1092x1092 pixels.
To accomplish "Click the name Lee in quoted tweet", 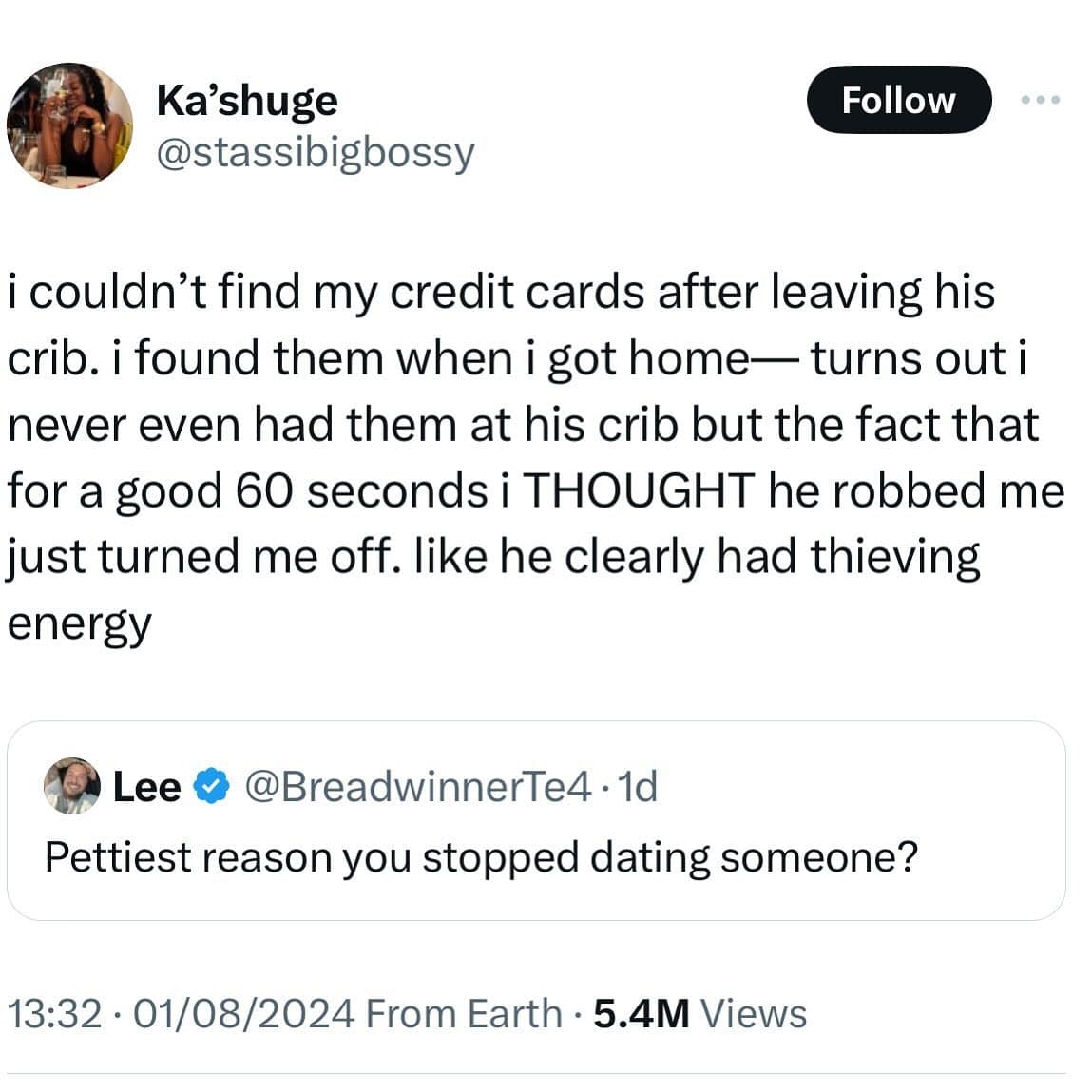I will pos(146,787).
